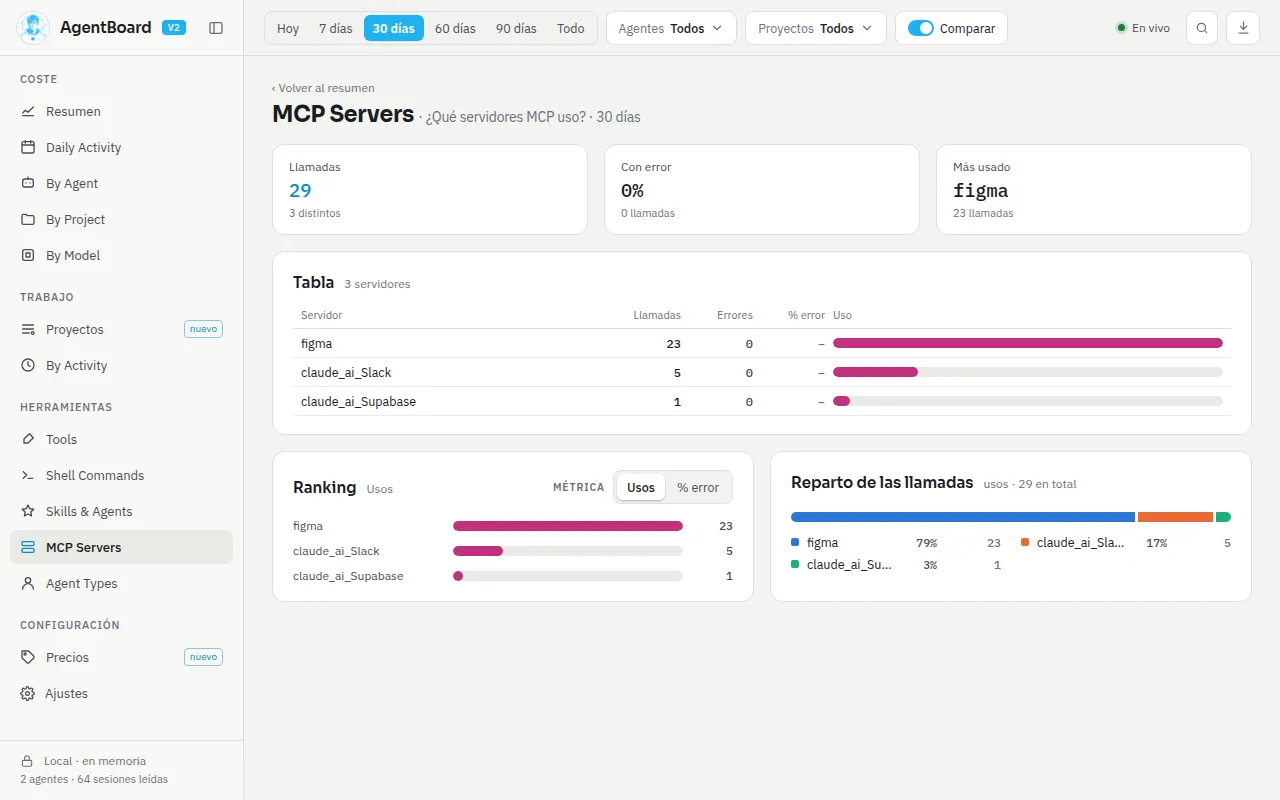Screen dimensions: 1280x800
Task: Click the Skills & Agents star icon
Action: 28,511
